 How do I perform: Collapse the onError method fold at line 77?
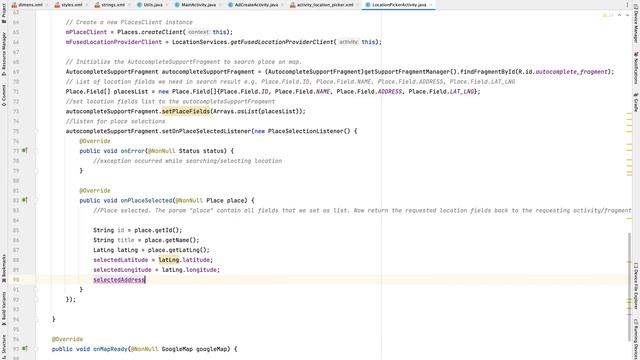point(36,151)
